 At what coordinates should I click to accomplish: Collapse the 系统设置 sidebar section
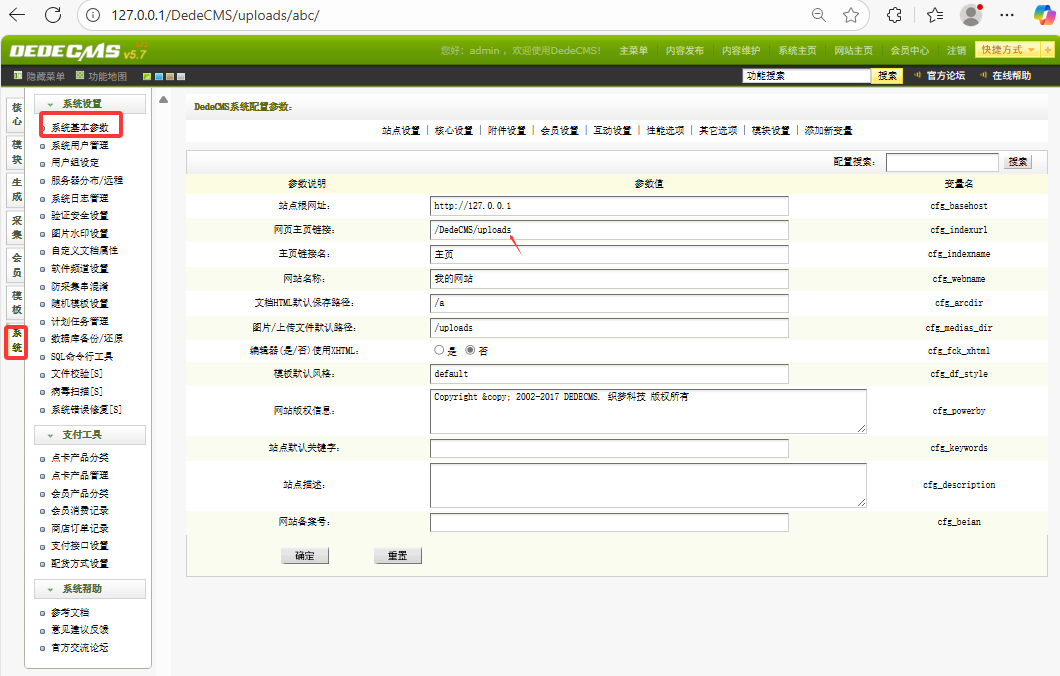(x=90, y=103)
